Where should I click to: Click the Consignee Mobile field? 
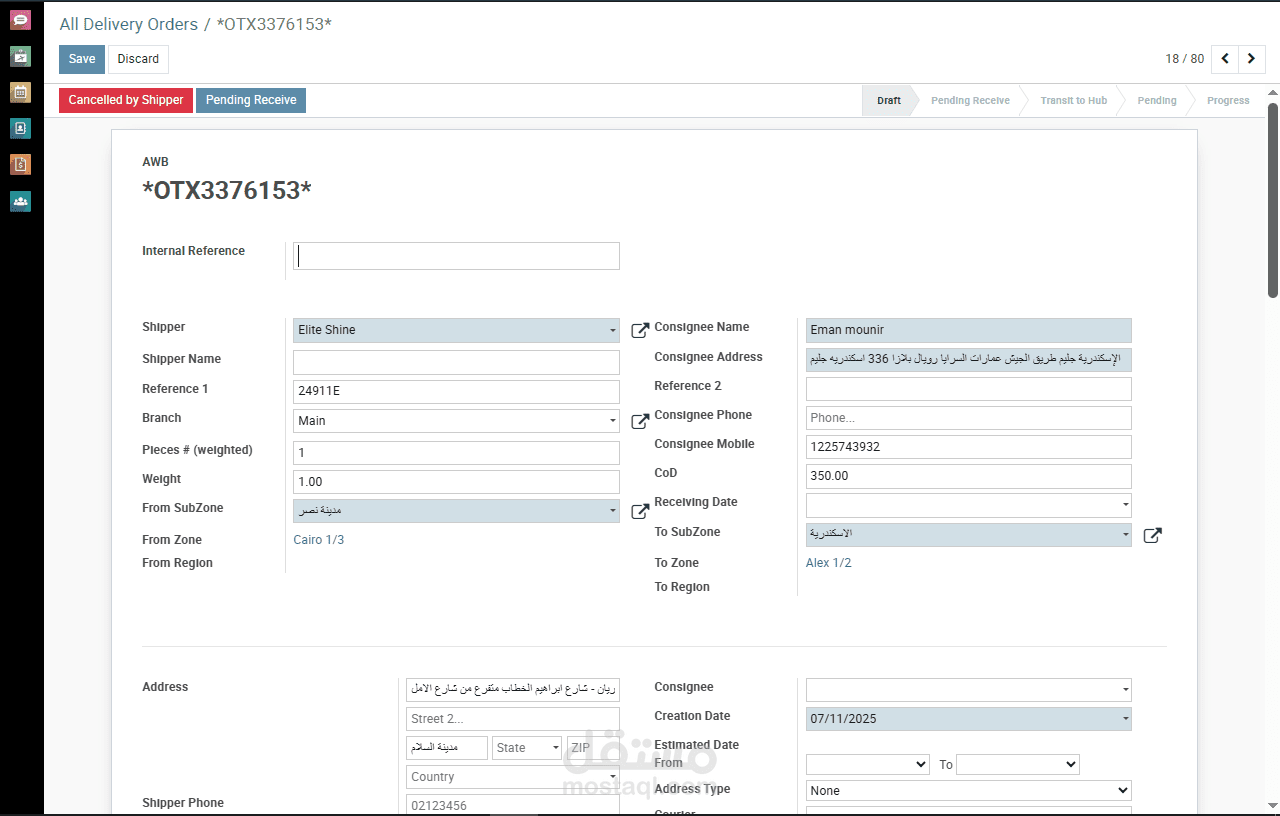coord(968,447)
